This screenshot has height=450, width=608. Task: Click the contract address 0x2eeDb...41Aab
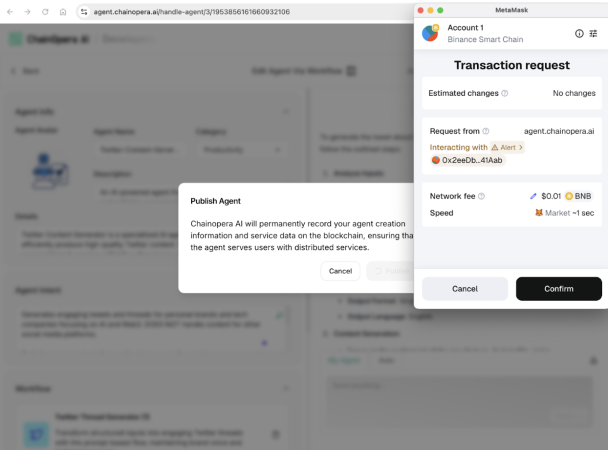tap(467, 160)
